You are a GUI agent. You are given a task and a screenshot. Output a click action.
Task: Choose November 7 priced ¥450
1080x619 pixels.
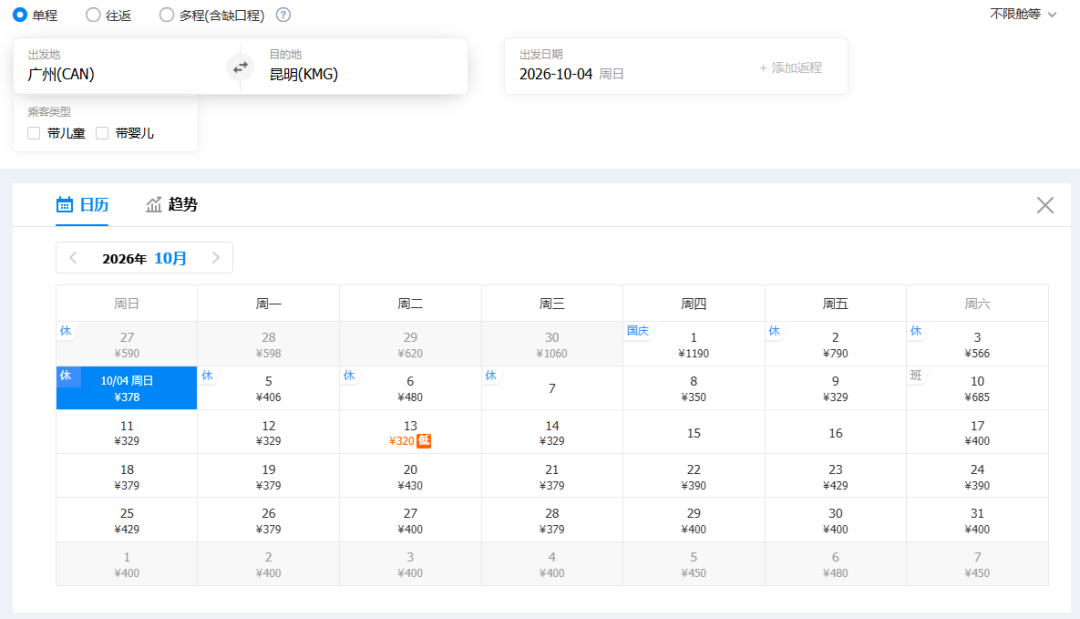pyautogui.click(x=977, y=564)
